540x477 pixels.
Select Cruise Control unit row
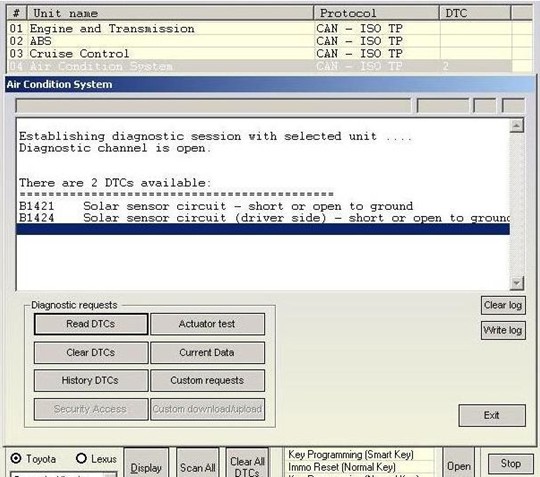[269, 53]
